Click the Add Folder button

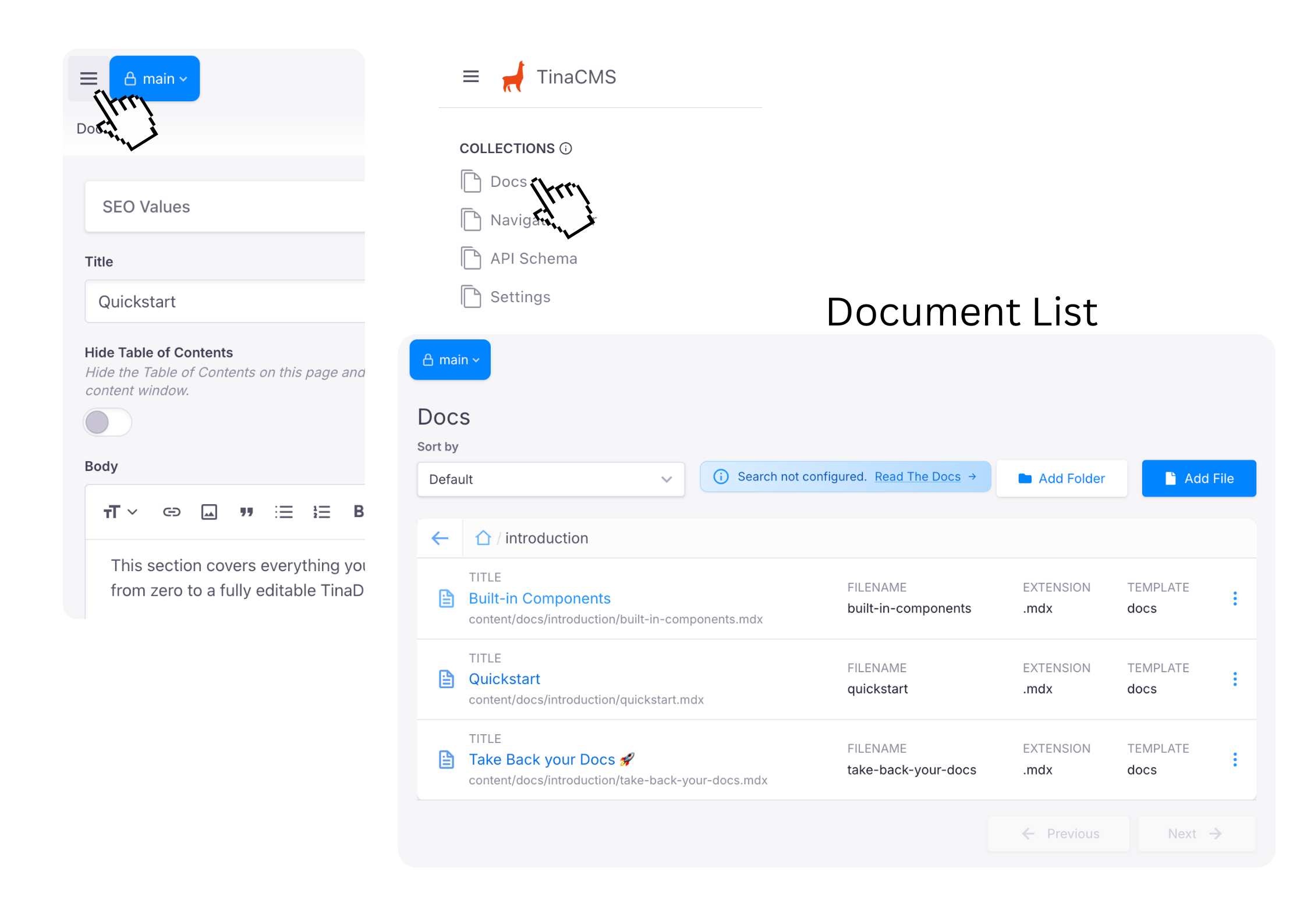point(1061,478)
